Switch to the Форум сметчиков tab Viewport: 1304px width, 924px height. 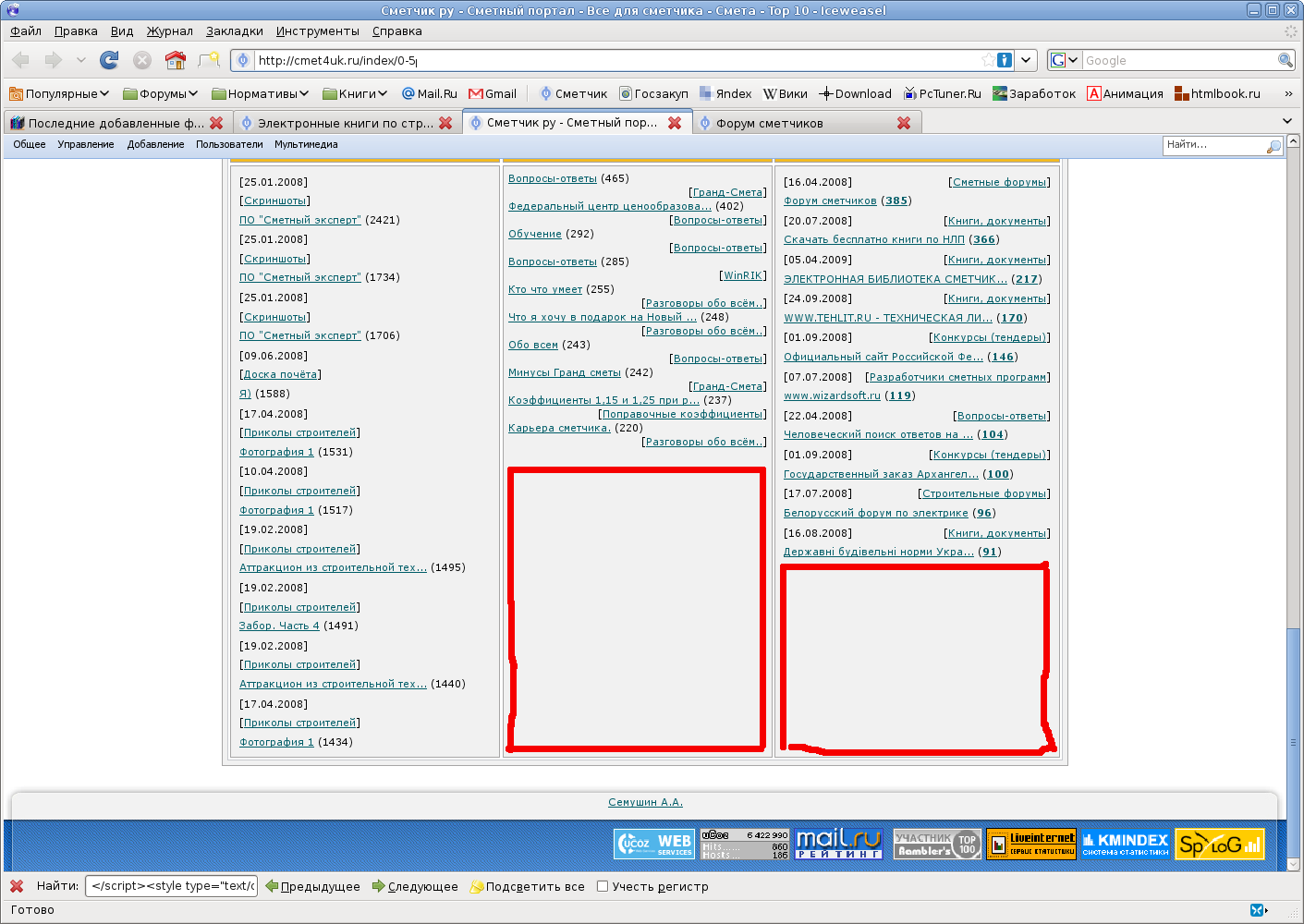[808, 123]
